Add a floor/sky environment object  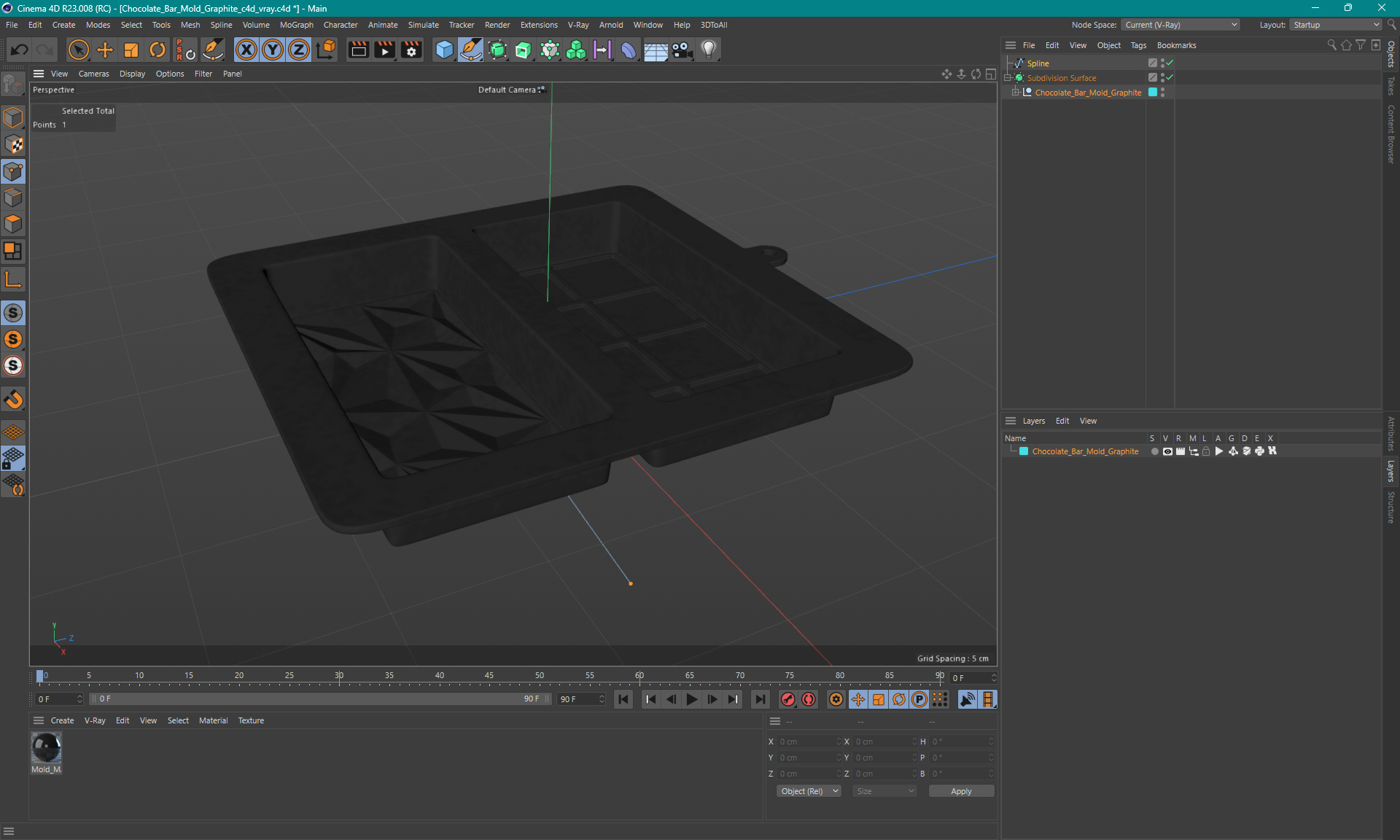coord(656,50)
